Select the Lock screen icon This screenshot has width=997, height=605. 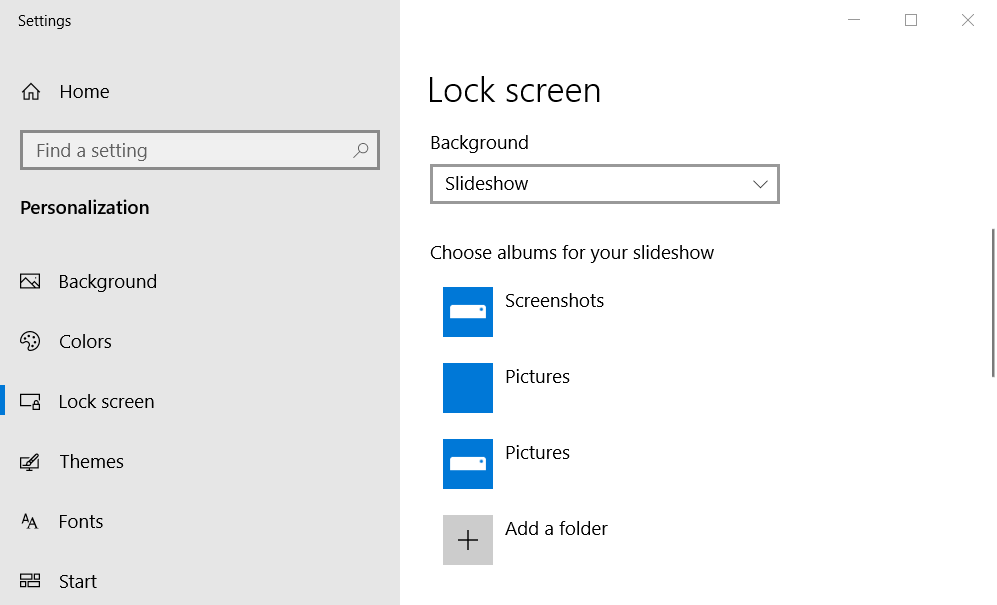(31, 401)
